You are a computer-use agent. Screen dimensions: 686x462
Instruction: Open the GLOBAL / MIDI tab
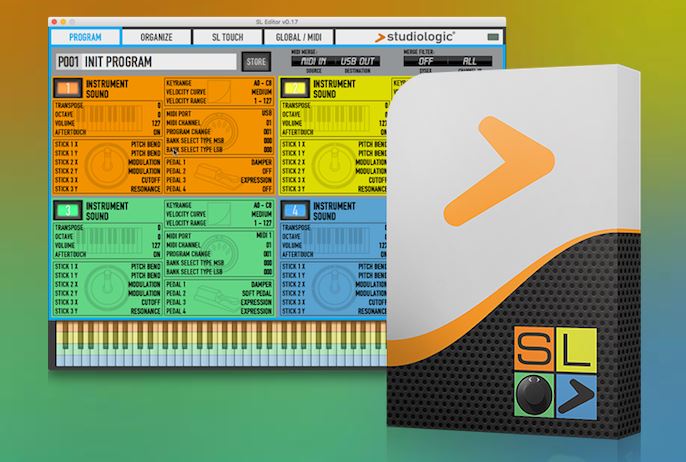point(298,37)
